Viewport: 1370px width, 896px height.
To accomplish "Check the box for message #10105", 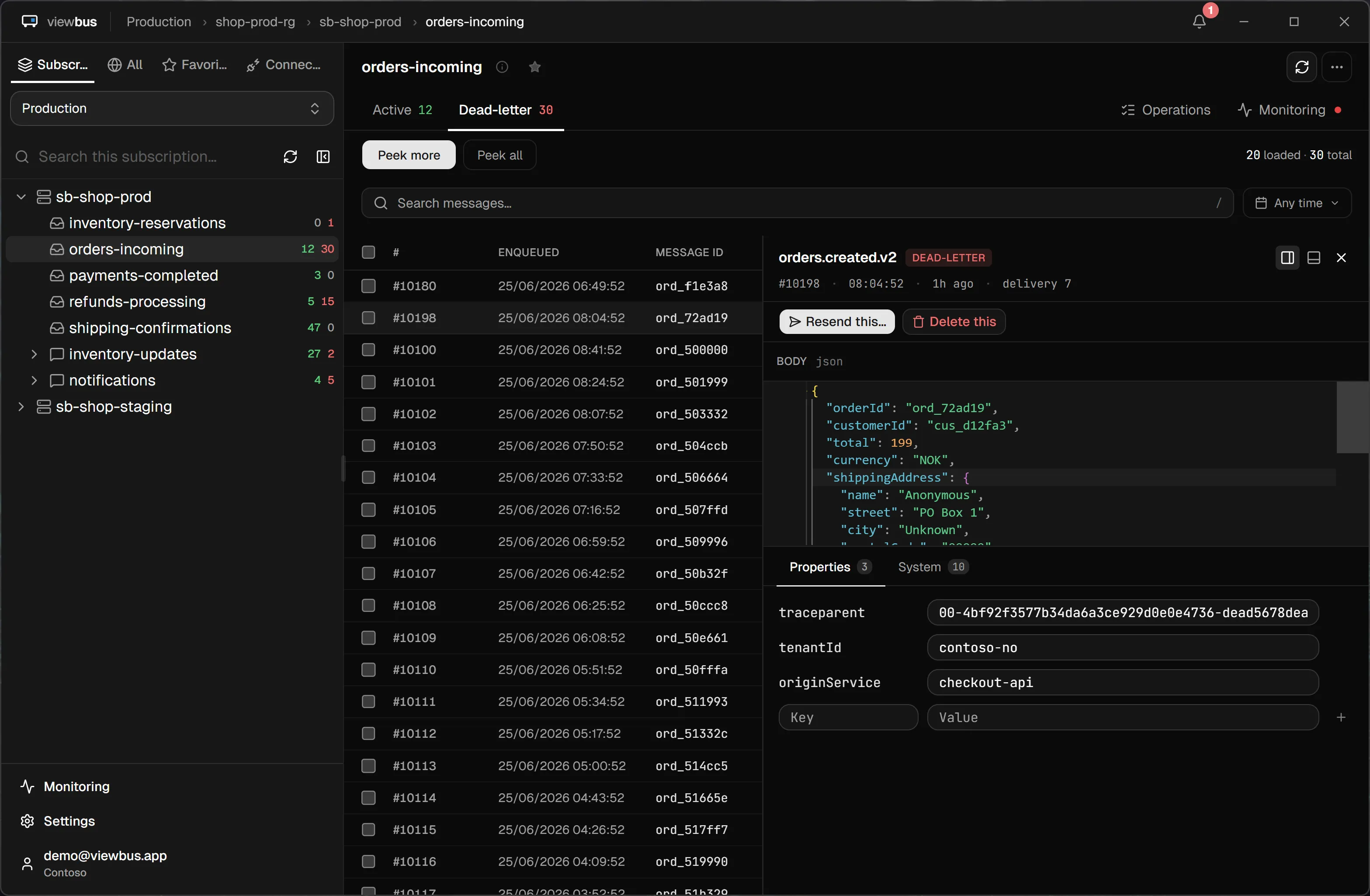I will 368,510.
